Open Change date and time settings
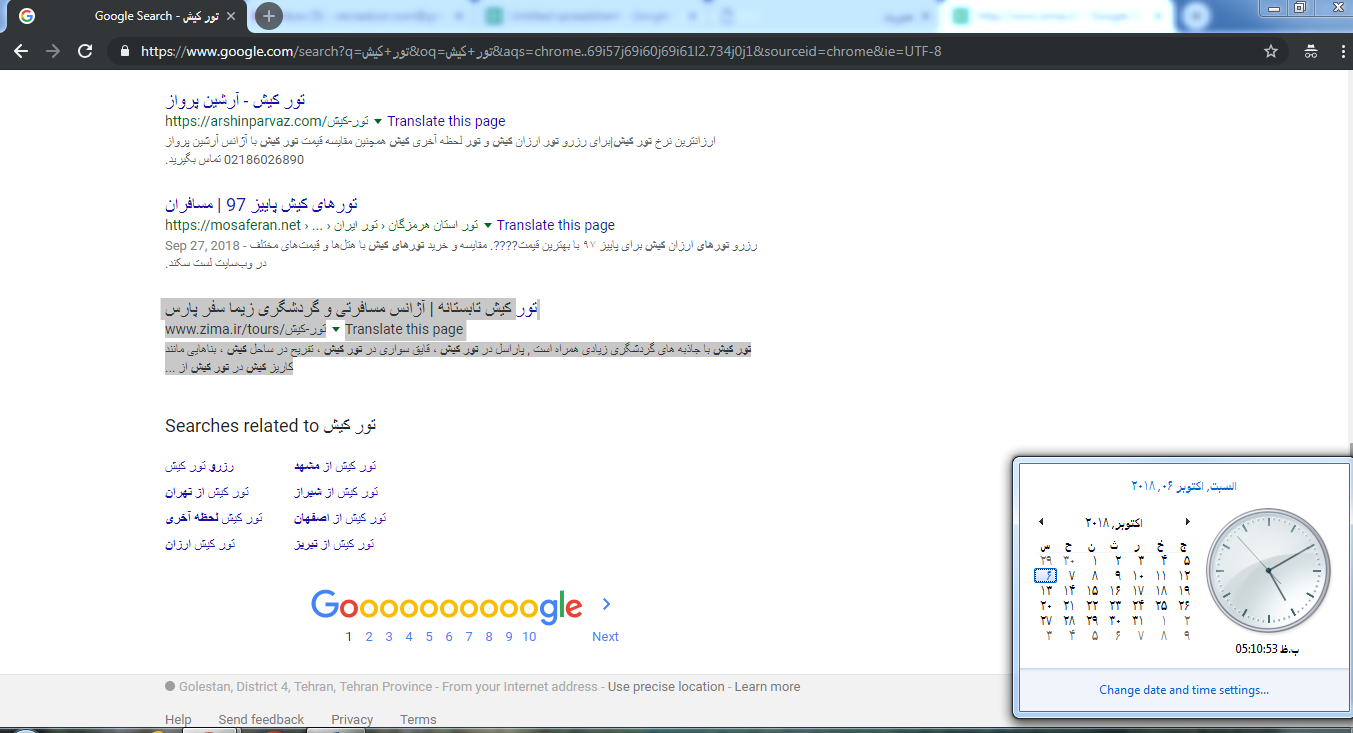This screenshot has width=1353, height=733. 1184,690
